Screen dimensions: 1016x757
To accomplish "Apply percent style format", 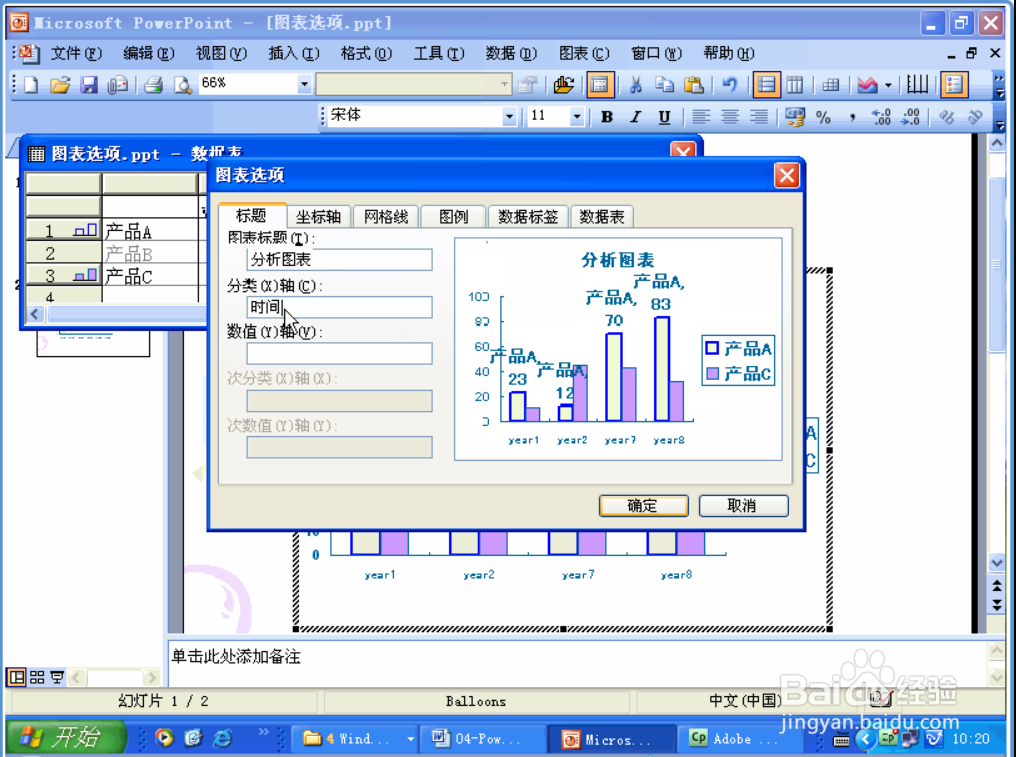I will click(x=824, y=117).
